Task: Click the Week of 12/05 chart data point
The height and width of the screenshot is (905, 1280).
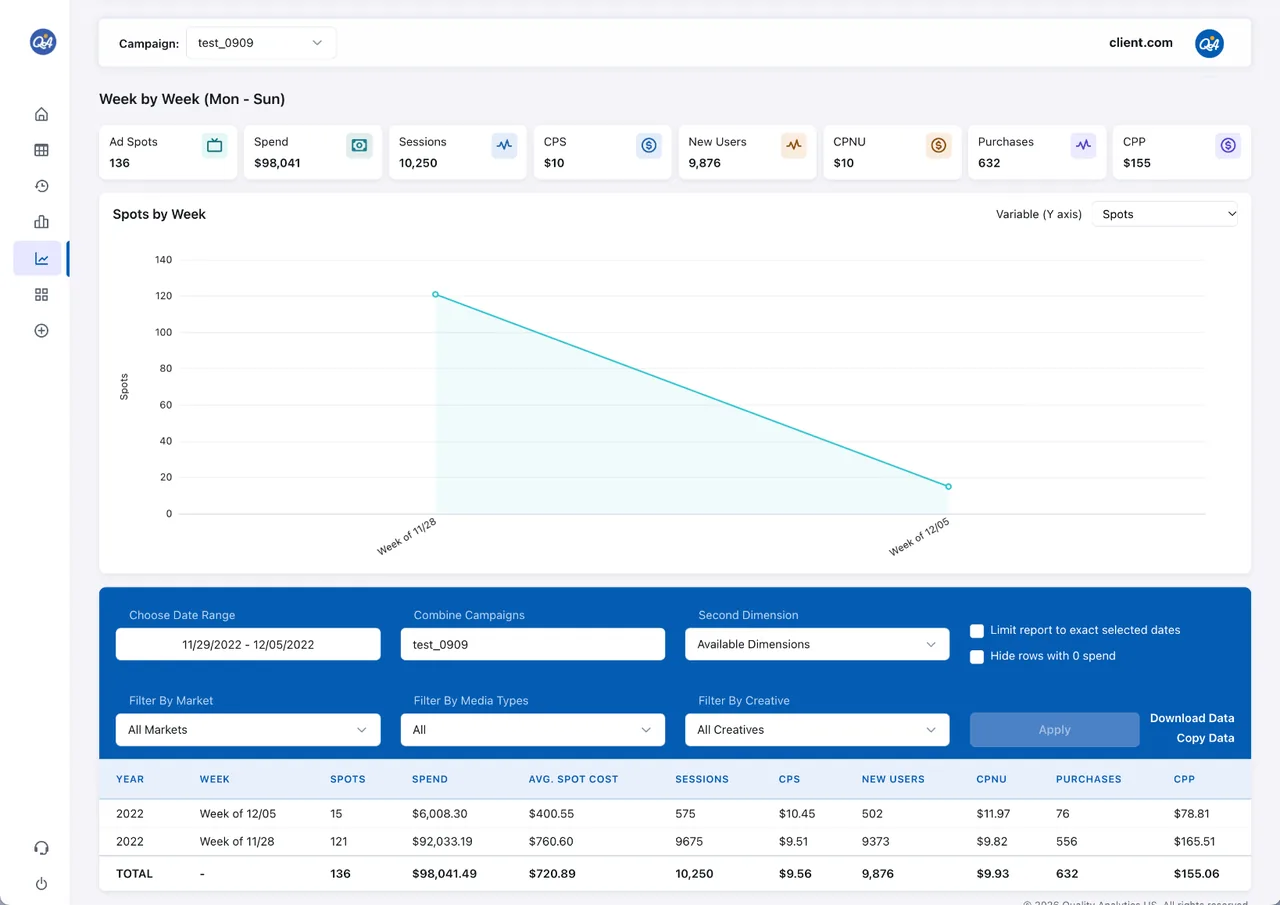Action: [948, 487]
